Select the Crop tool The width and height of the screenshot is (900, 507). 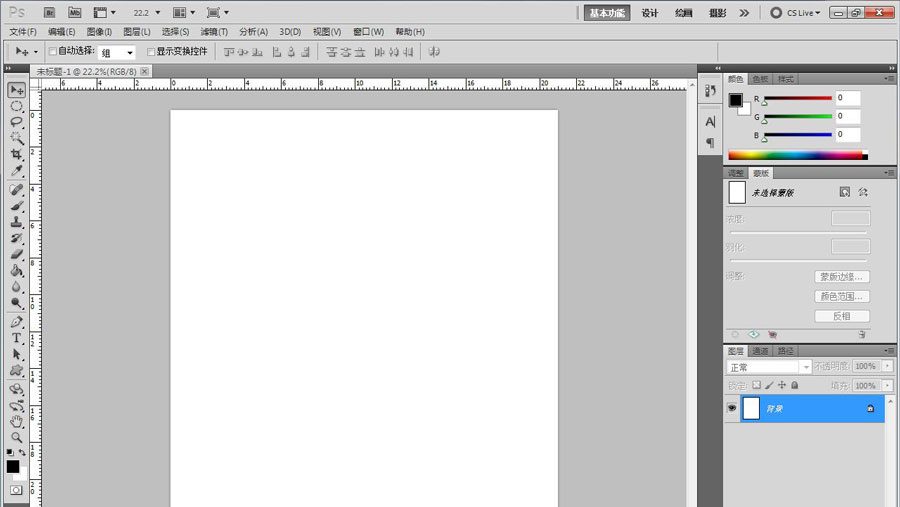tap(17, 155)
